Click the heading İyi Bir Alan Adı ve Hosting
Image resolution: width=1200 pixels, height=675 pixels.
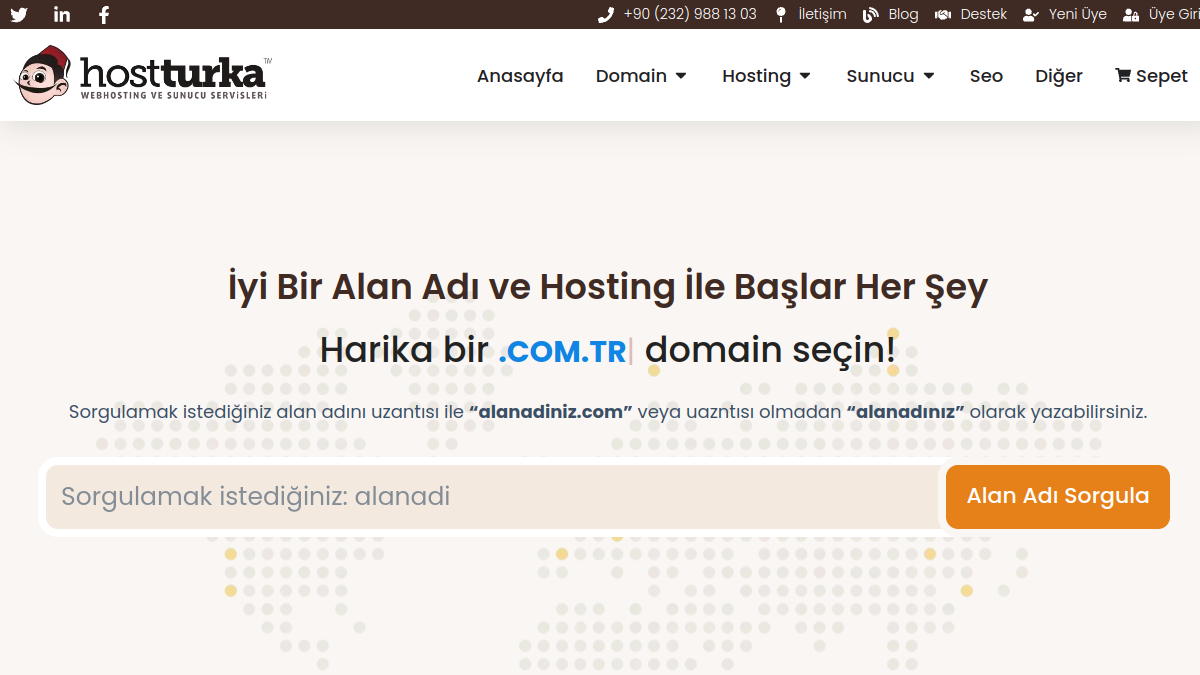click(x=608, y=287)
